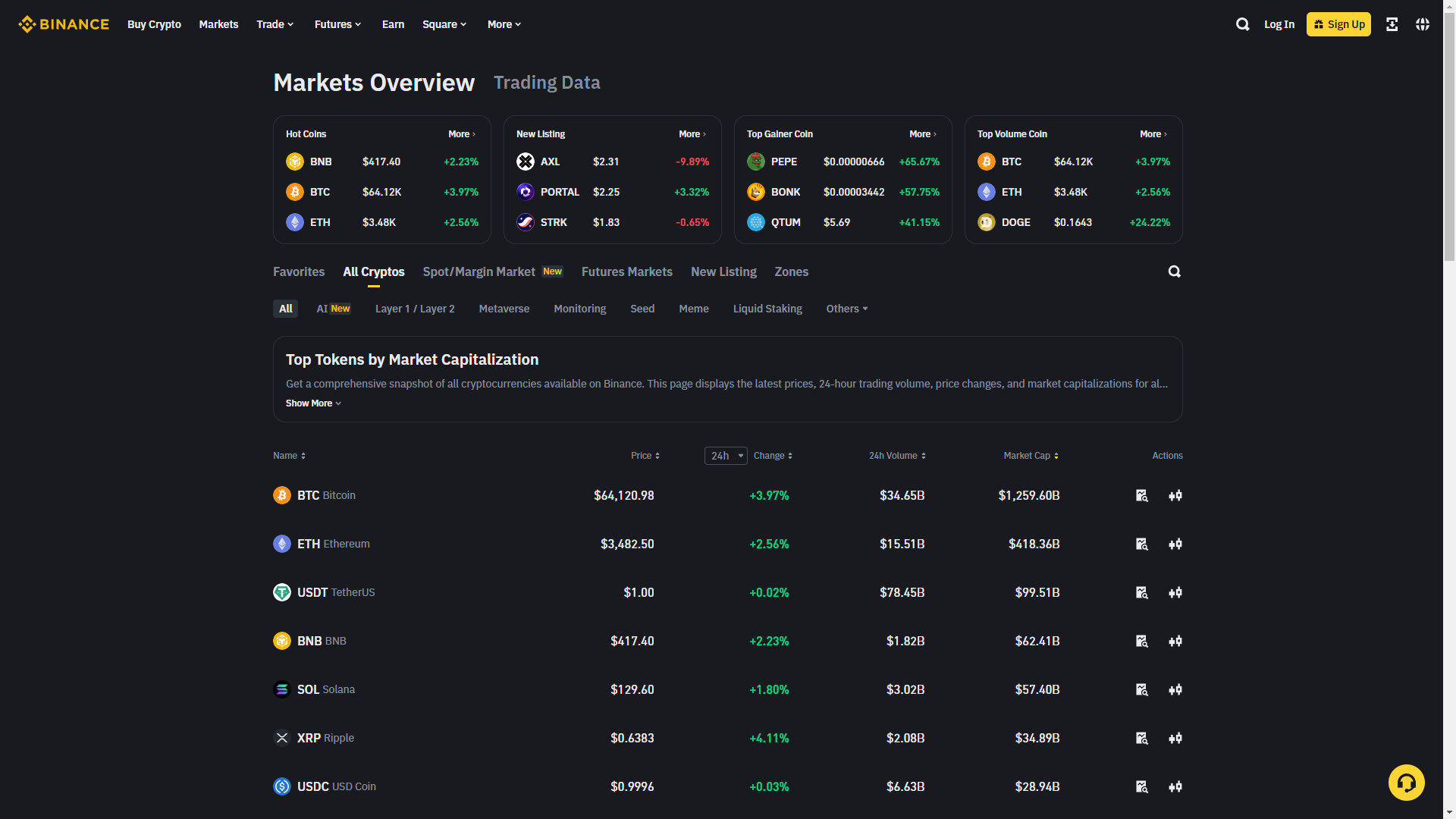
Task: Click the yellow Sign Up button
Action: point(1338,24)
